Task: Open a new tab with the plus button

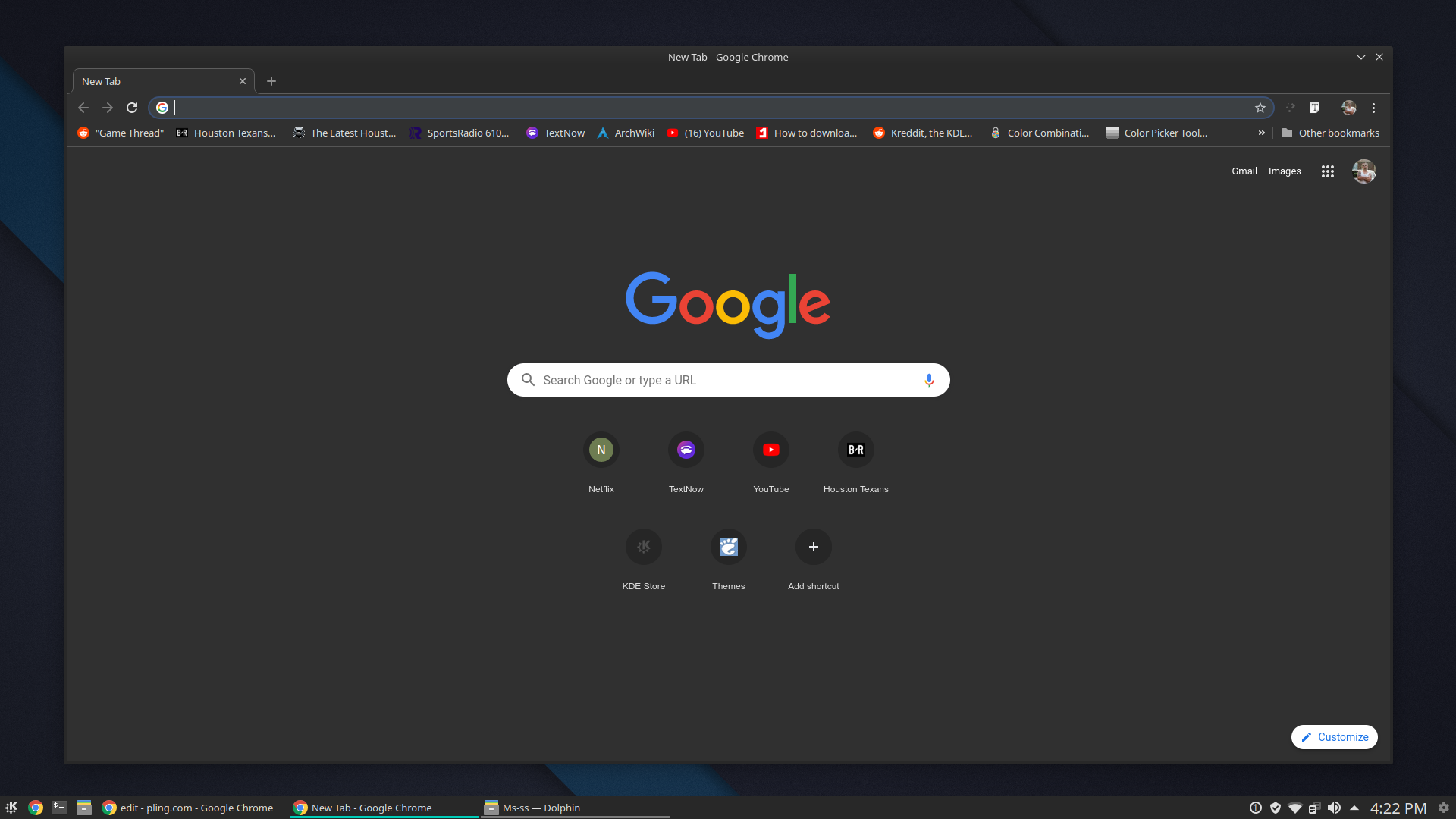Action: (271, 81)
